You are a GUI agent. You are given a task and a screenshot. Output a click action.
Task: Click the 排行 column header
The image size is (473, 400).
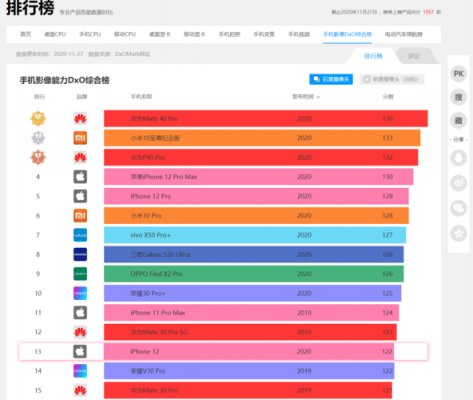point(39,97)
